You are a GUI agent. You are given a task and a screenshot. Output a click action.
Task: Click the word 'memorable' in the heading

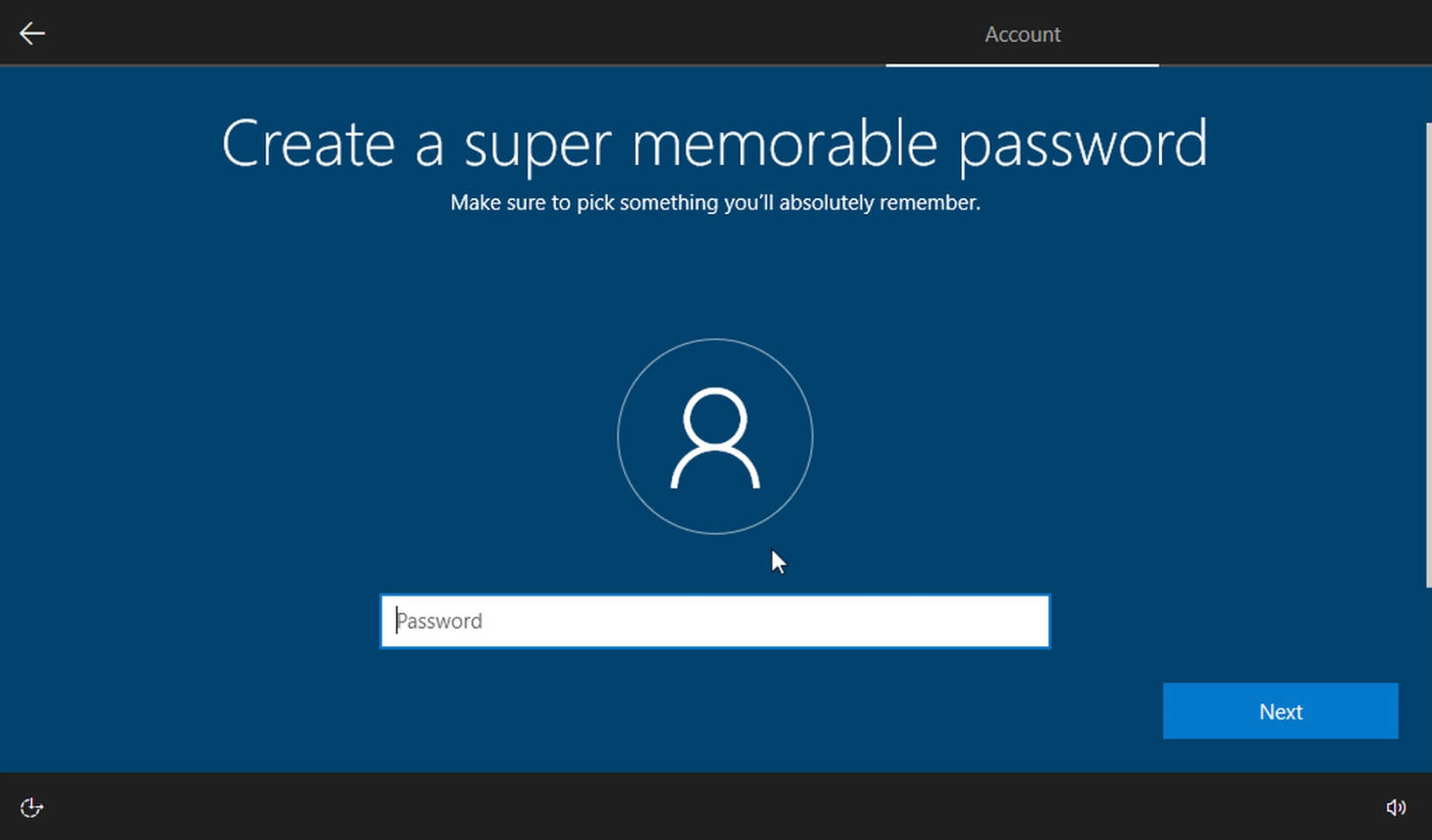coord(785,144)
